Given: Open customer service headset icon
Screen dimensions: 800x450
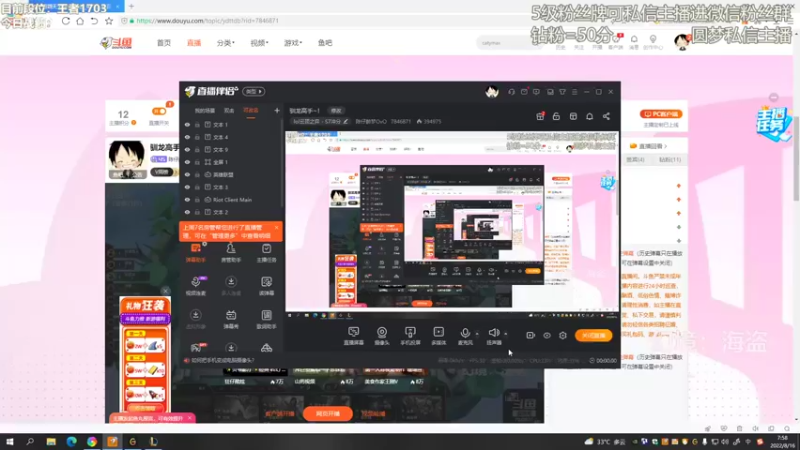Looking at the screenshot, I should click(x=511, y=92).
